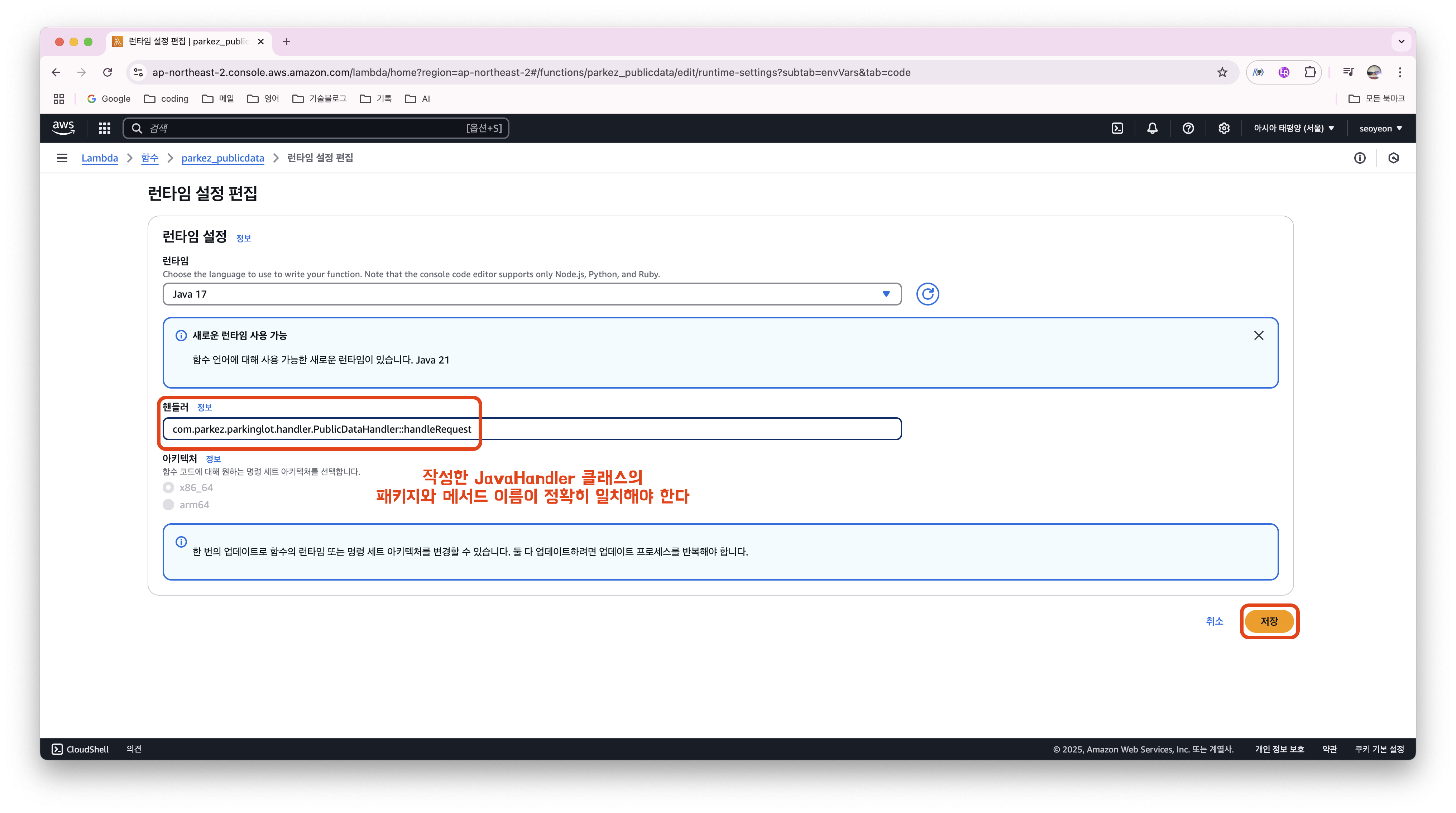Select the arm64 architecture radio button
Viewport: 1456px width, 813px height.
click(168, 505)
